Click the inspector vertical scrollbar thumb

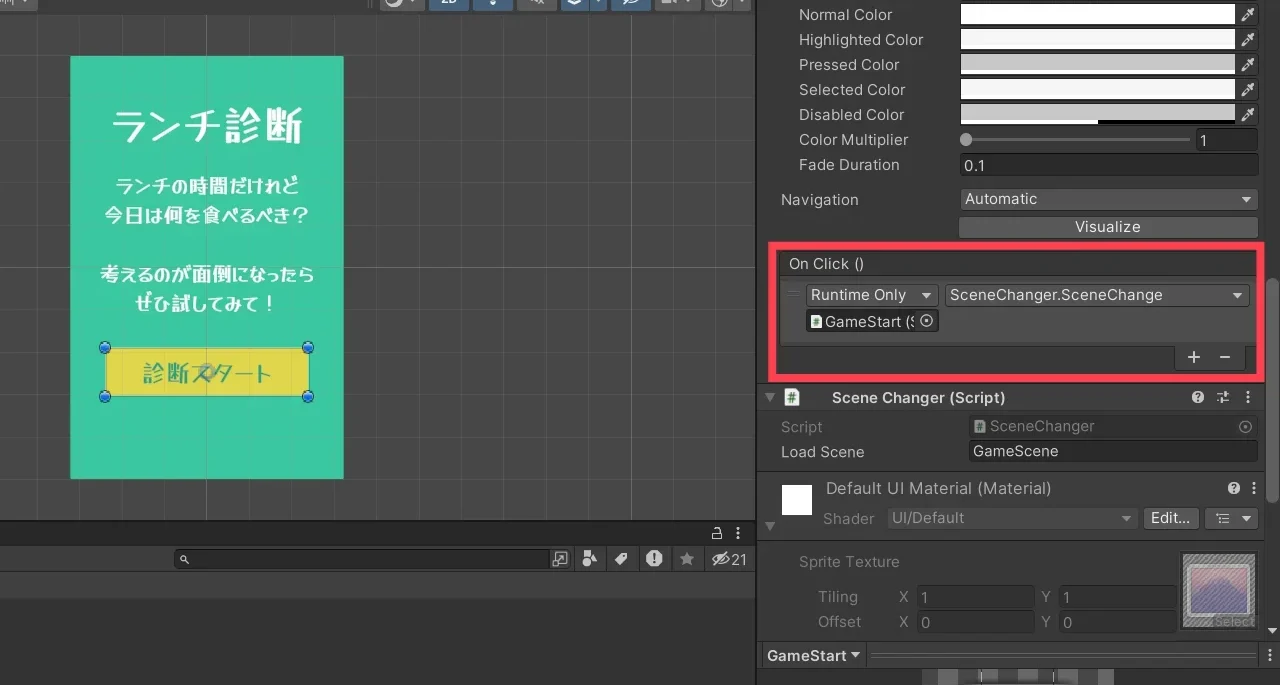(1272, 390)
